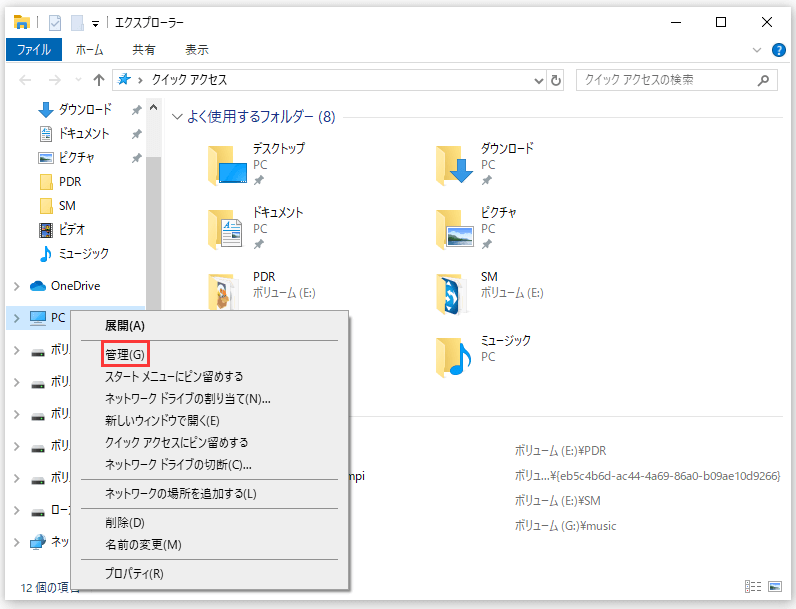Switch to large icons view in status bar
The height and width of the screenshot is (609, 796).
775,586
